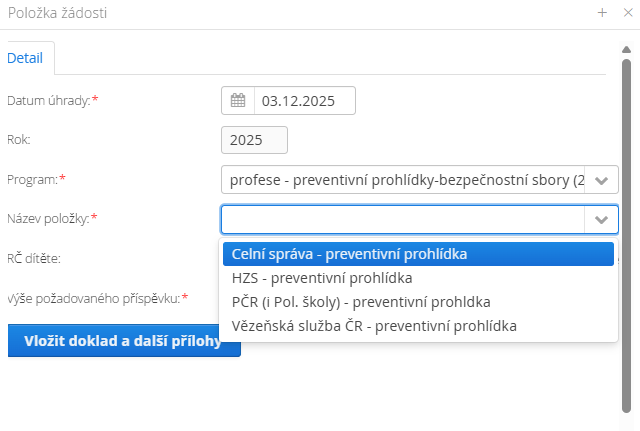Collapse the Název položky dropdown chevron
Screen dimensions: 640x431
[601, 219]
